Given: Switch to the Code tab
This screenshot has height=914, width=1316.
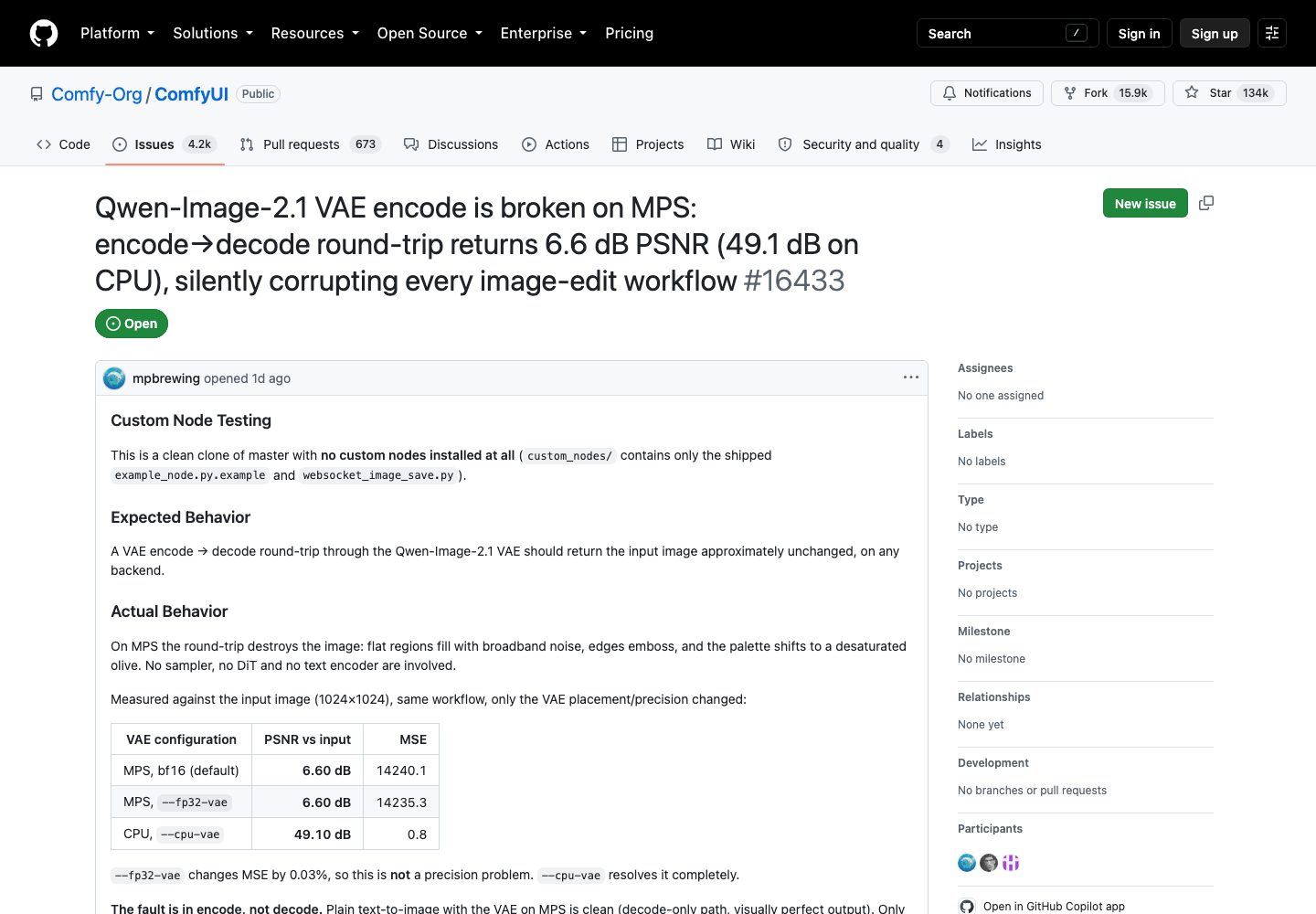Looking at the screenshot, I should 63,144.
